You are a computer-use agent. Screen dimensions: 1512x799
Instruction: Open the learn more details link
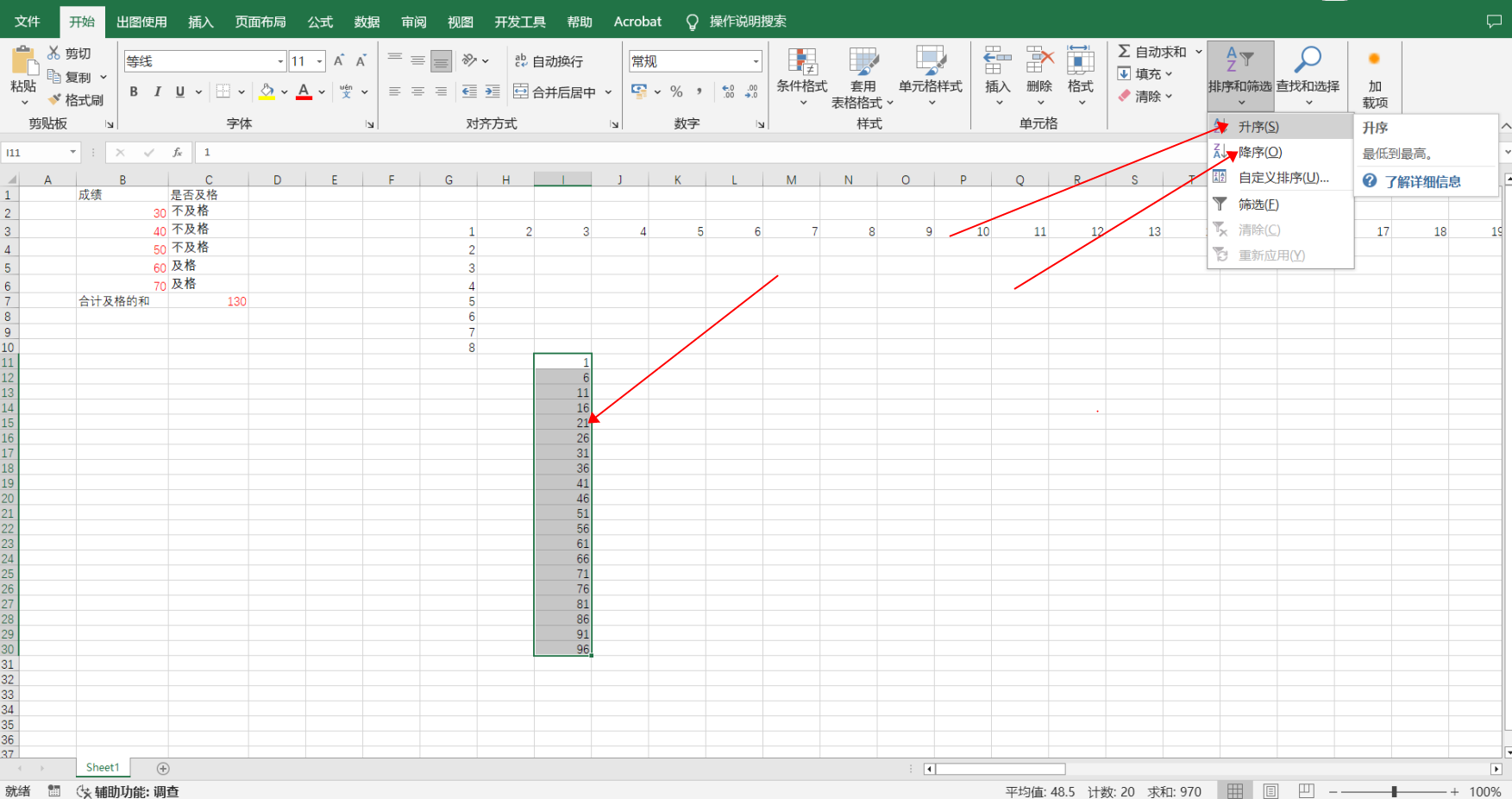coord(1422,182)
